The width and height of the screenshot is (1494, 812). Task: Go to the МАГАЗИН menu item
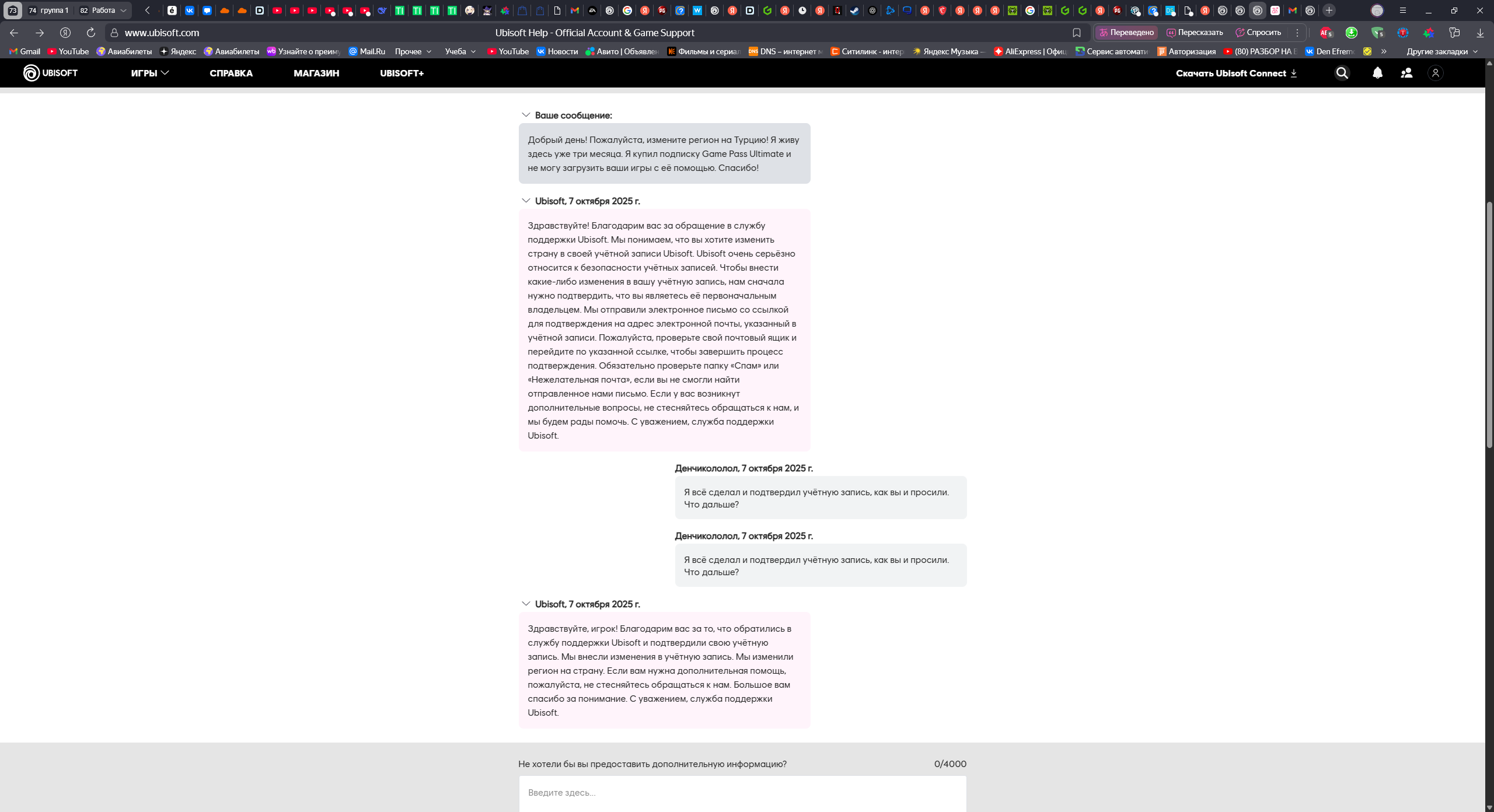(316, 73)
